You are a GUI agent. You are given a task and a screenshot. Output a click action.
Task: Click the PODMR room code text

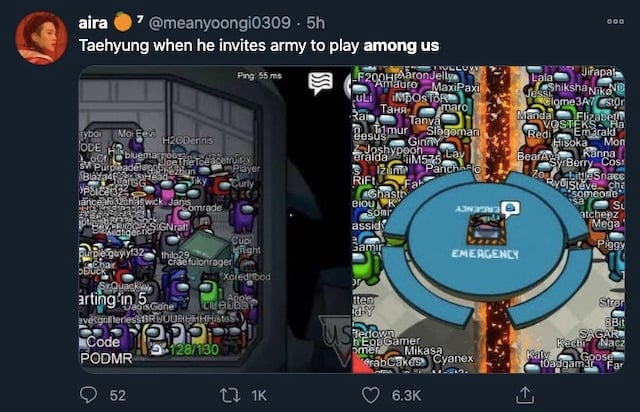tap(106, 359)
